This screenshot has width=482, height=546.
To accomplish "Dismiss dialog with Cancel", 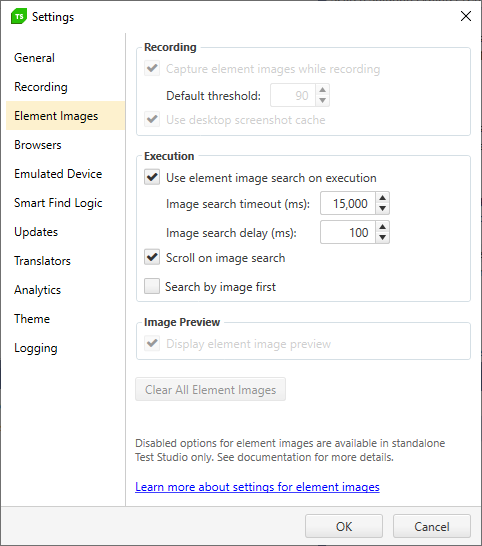I will pos(432,526).
